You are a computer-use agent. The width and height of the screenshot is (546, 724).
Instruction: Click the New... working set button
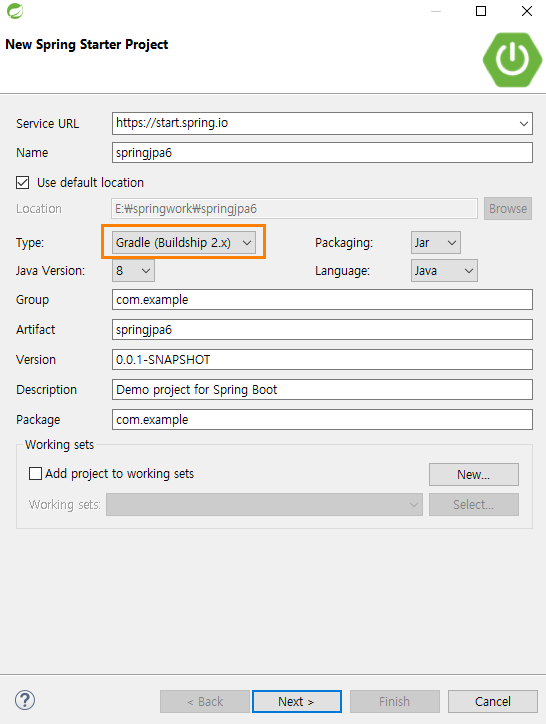point(473,475)
